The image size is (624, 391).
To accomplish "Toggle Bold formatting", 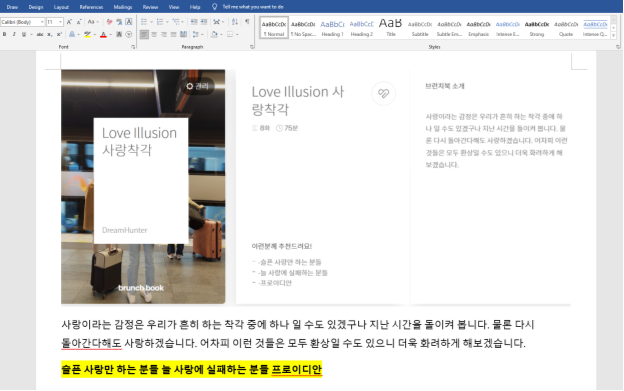I will click(4, 35).
